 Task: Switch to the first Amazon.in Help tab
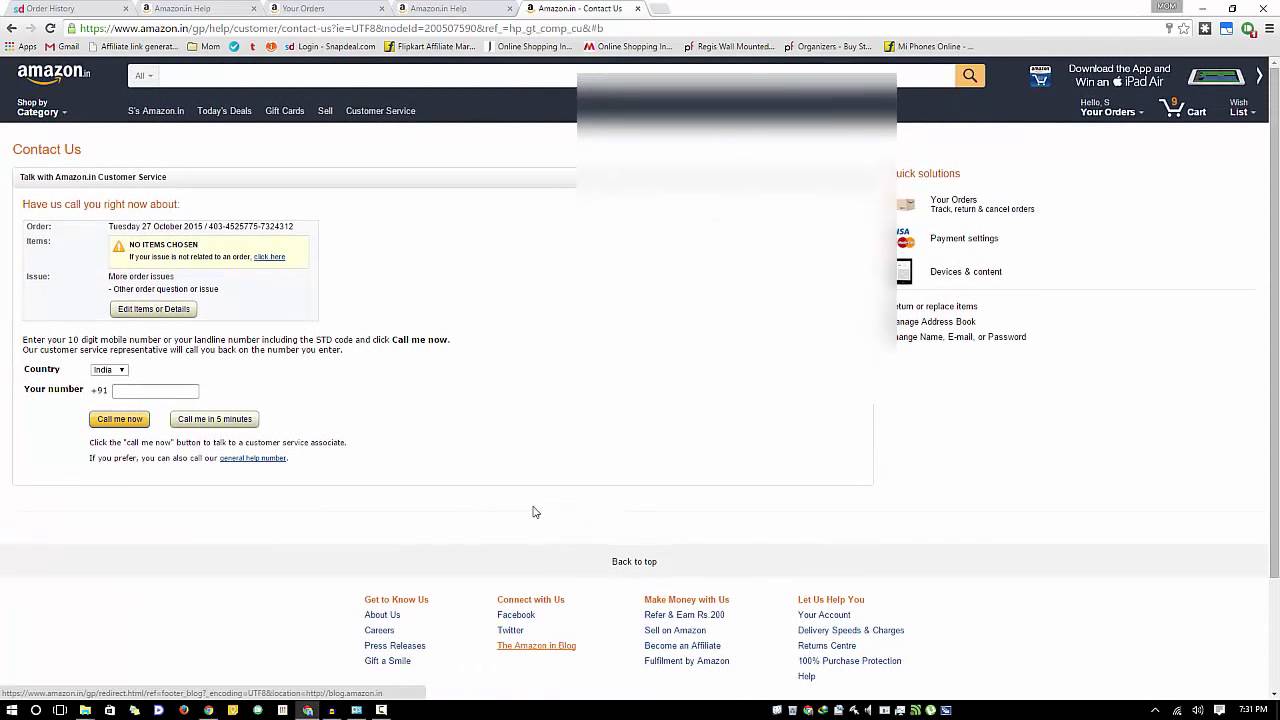click(198, 8)
